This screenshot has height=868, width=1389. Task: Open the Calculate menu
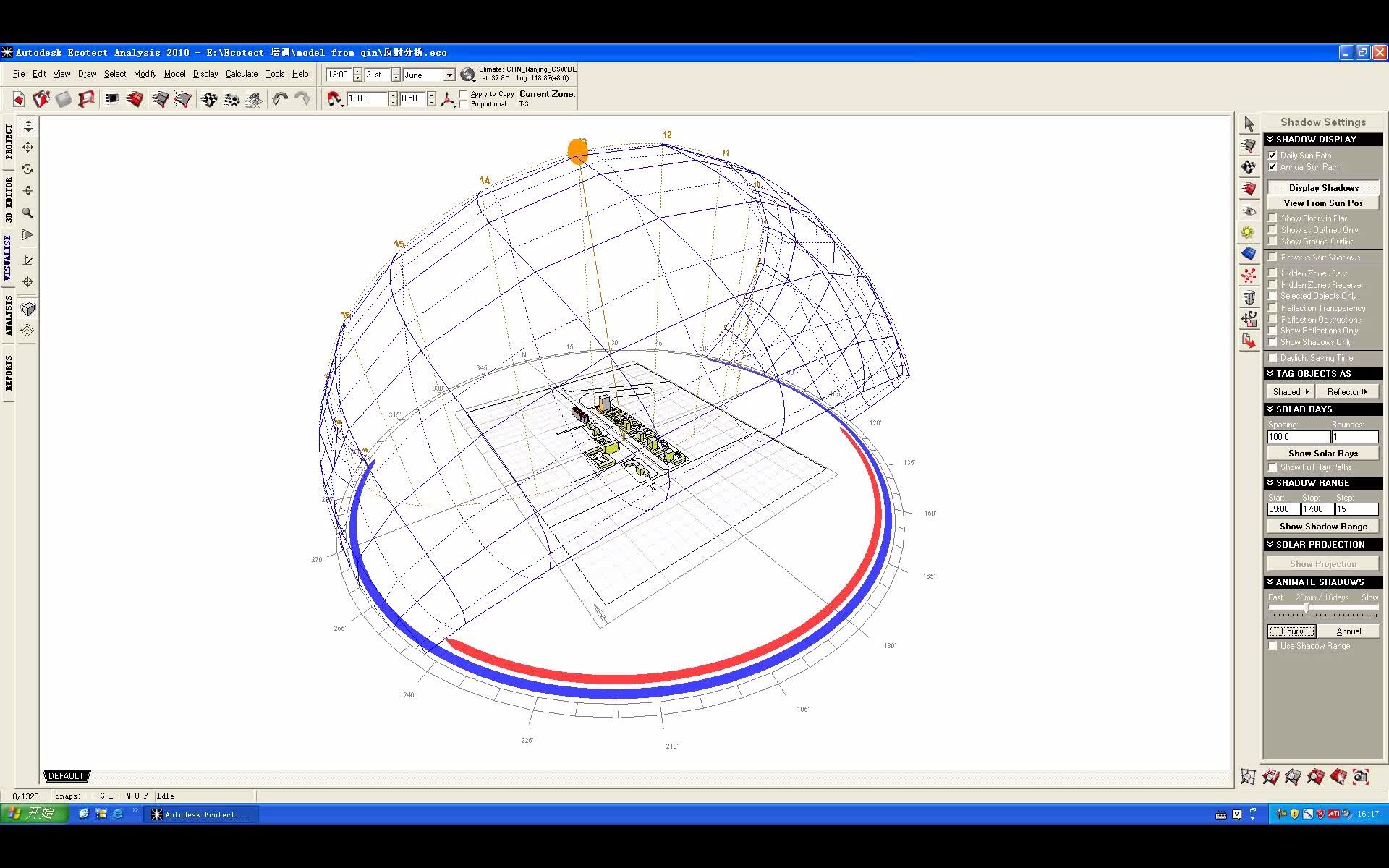(242, 74)
